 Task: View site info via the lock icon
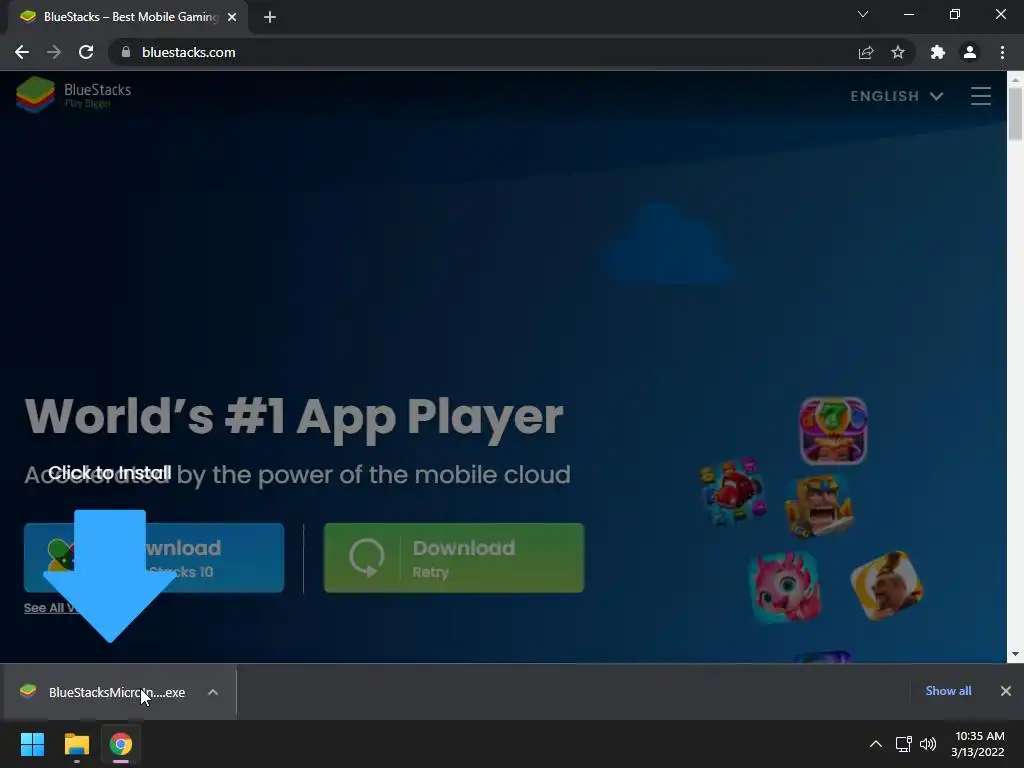pos(126,52)
